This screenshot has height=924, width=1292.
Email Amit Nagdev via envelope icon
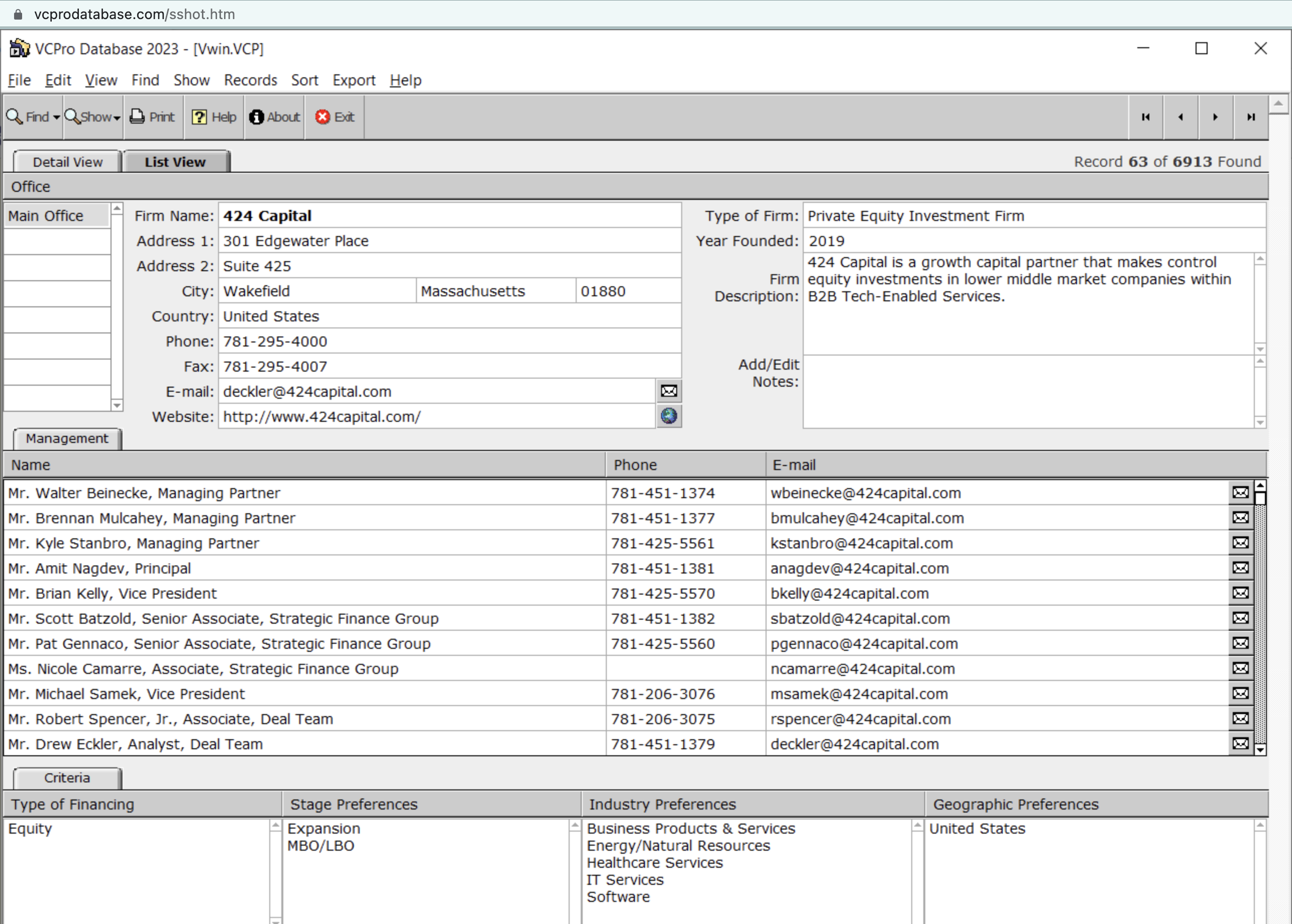1240,567
